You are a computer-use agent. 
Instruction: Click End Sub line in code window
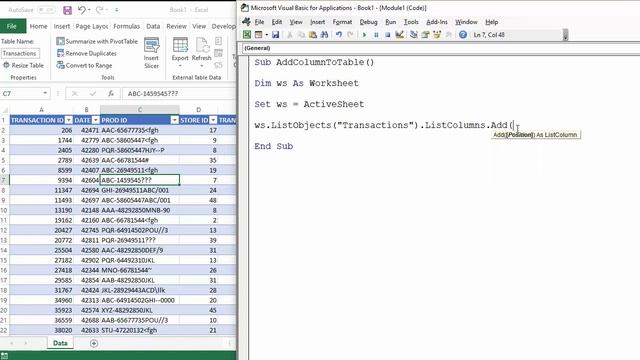pos(273,146)
